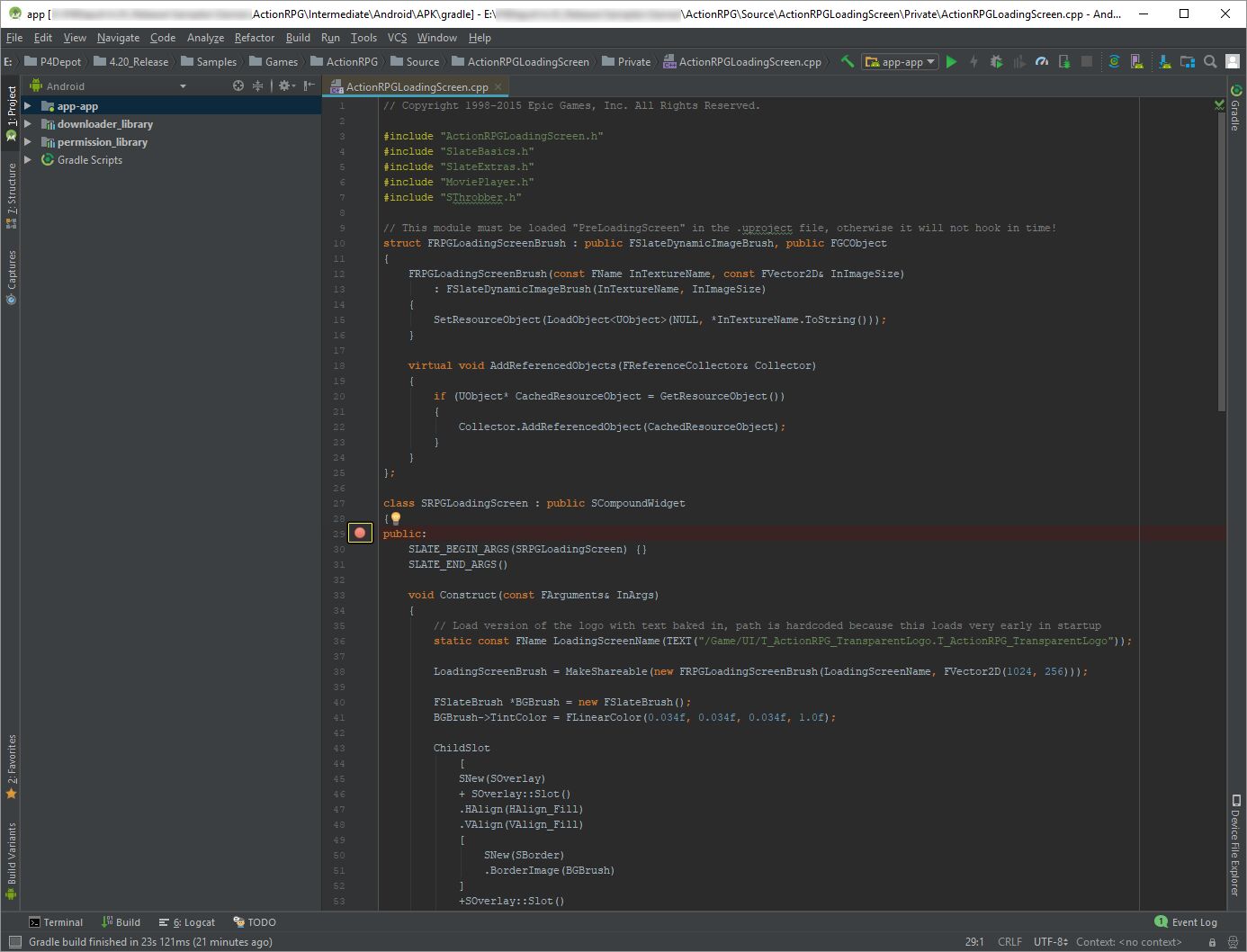The width and height of the screenshot is (1247, 952).
Task: Sync project with Gradle files
Action: point(1115,61)
